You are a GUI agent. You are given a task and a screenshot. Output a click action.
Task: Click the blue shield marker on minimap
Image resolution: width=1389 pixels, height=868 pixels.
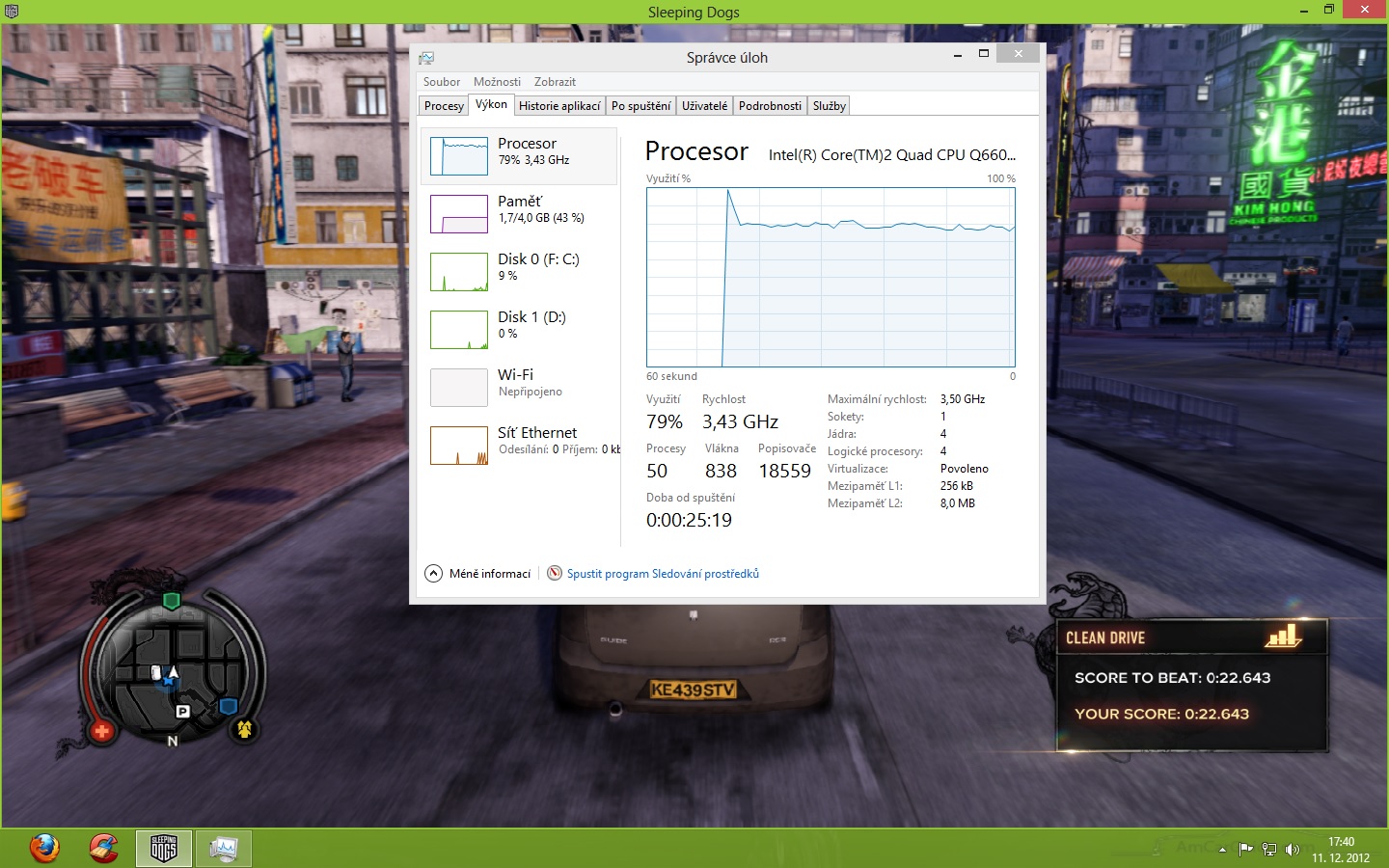click(x=229, y=706)
